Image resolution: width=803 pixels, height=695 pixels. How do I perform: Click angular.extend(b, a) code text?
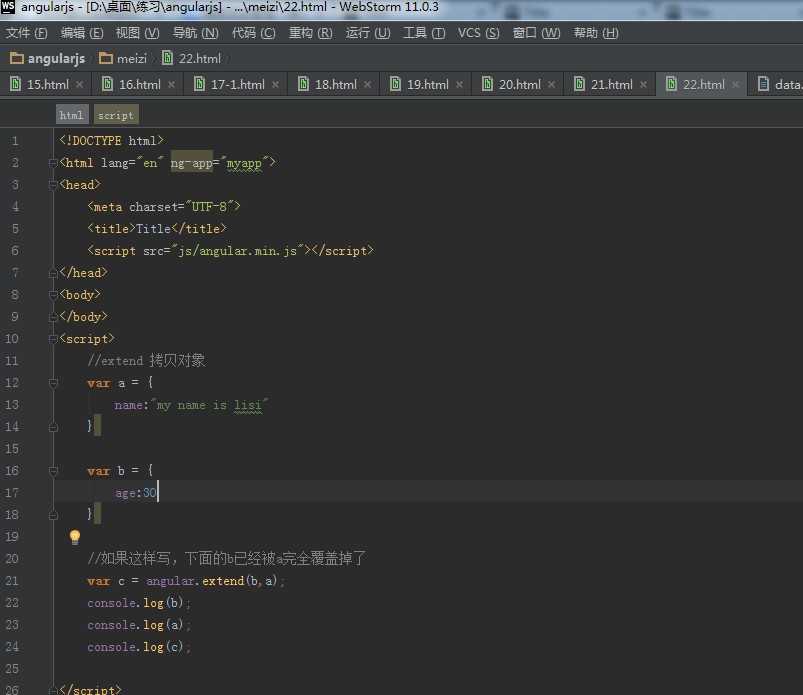(x=212, y=581)
